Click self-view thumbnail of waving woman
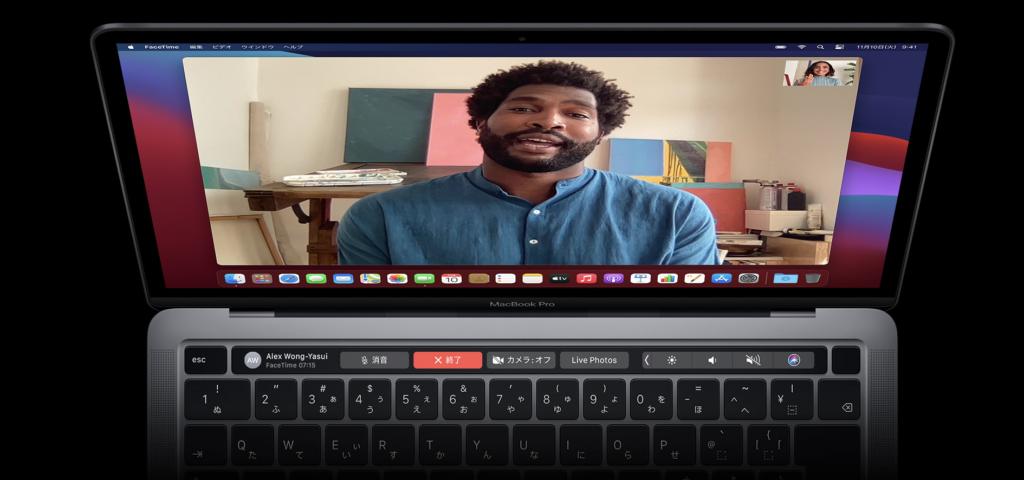The width and height of the screenshot is (1024, 480). tap(820, 73)
